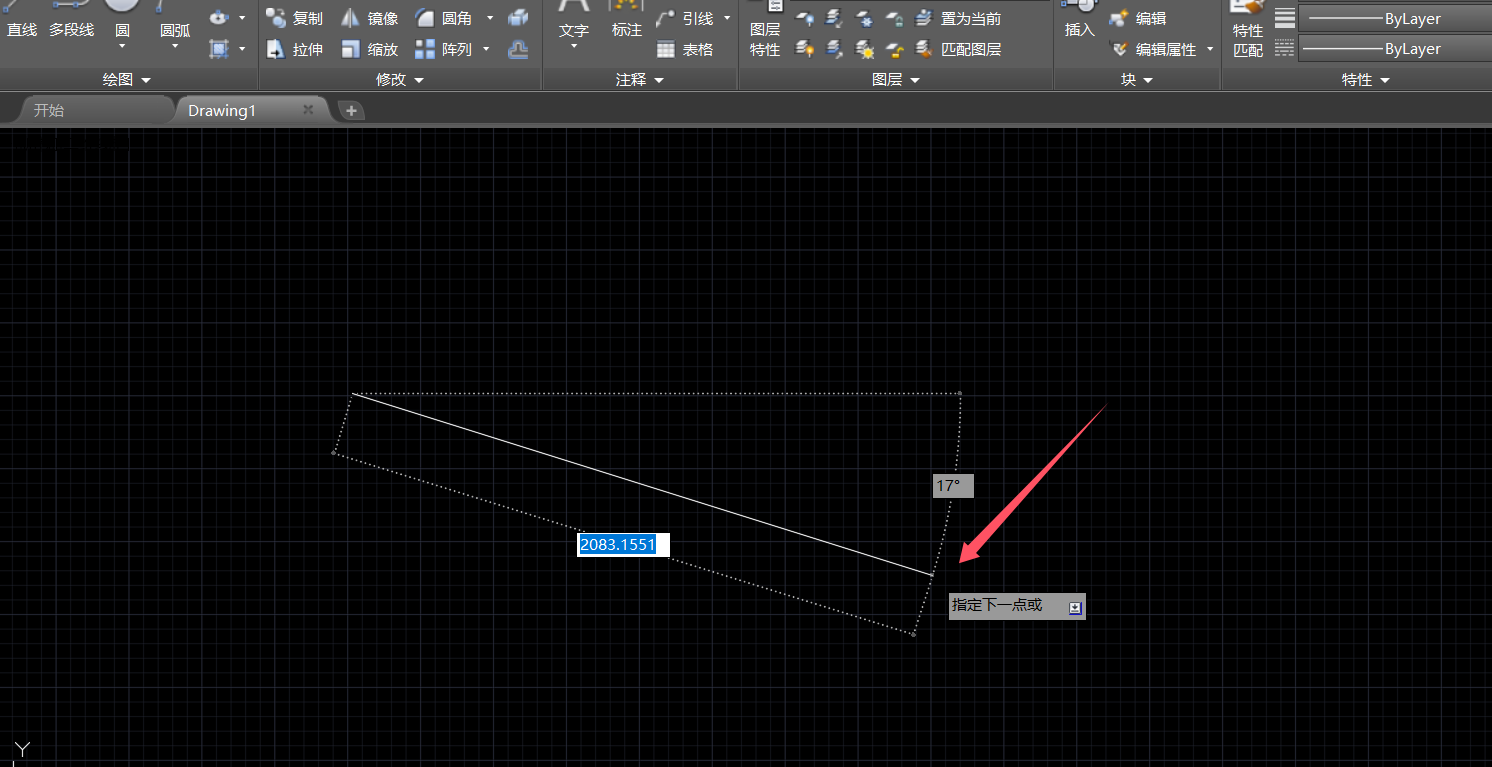Click the 17° angle input field
Viewport: 1492px width, 767px height.
[952, 486]
